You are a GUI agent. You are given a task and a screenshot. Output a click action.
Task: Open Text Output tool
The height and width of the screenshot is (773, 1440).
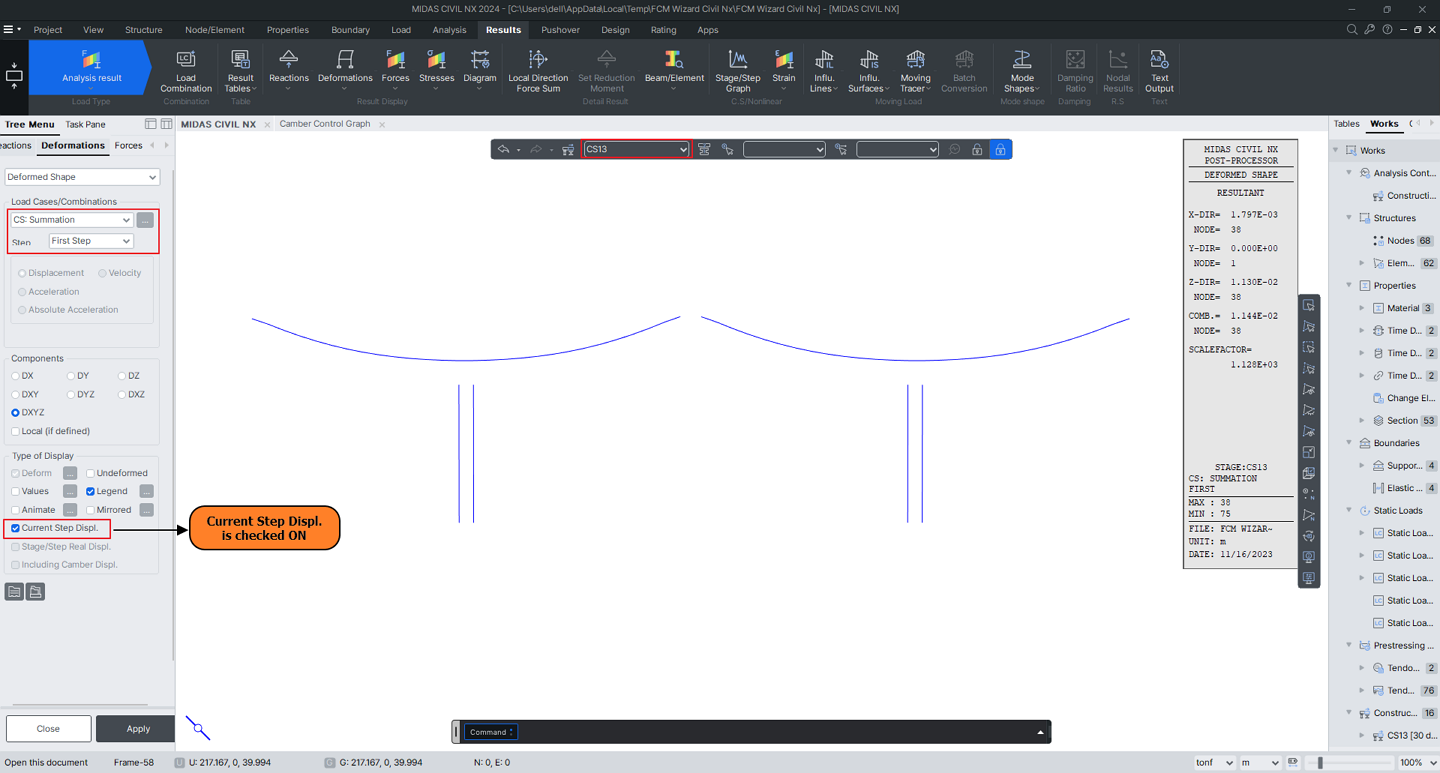coord(1159,72)
